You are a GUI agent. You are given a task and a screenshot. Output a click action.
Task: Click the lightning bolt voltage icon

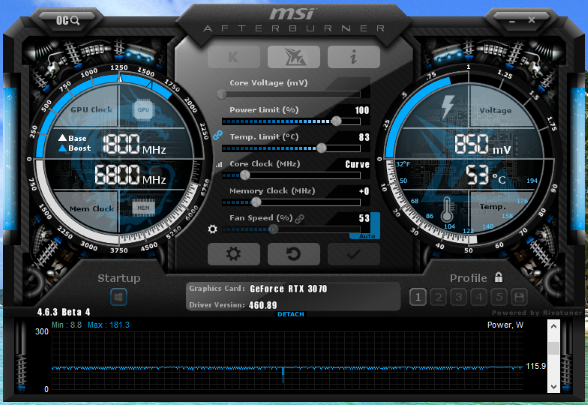click(448, 106)
